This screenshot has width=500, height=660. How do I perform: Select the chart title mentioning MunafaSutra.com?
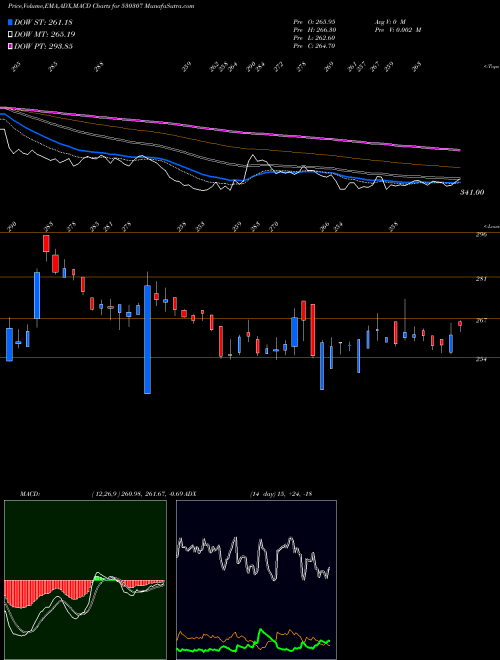[x=101, y=6]
